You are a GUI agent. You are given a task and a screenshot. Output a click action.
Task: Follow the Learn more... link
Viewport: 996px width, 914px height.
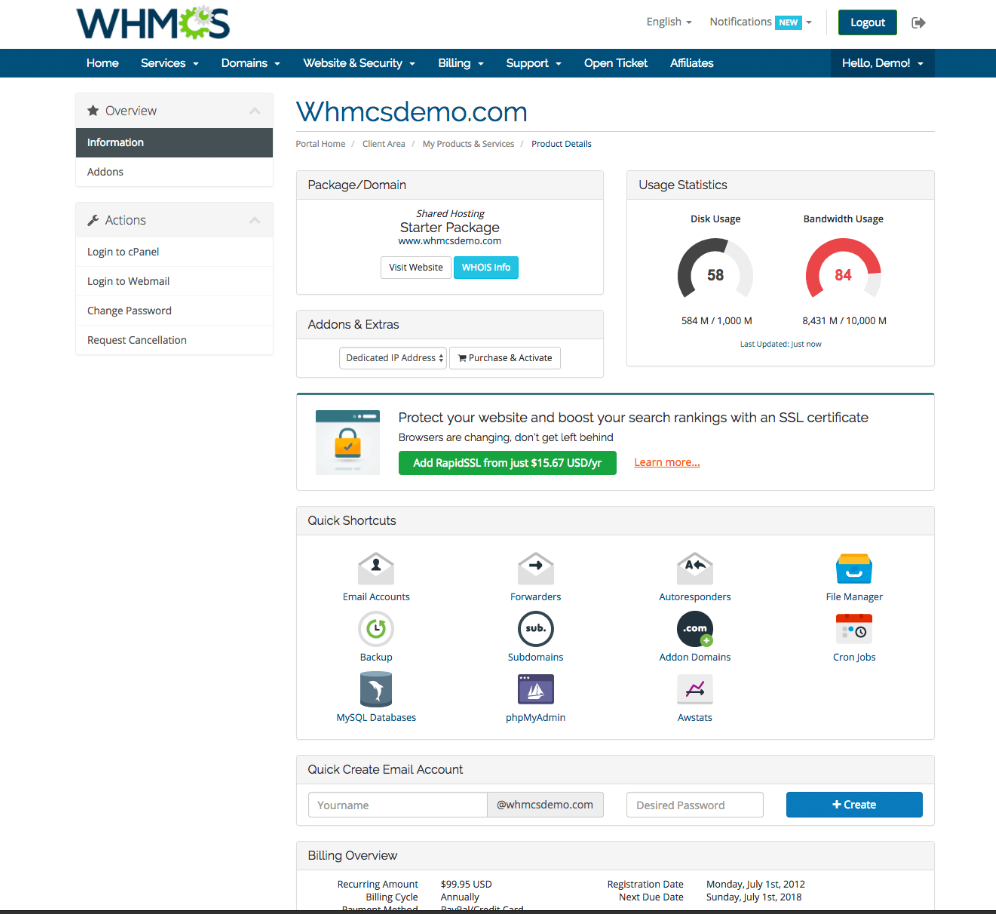click(667, 462)
